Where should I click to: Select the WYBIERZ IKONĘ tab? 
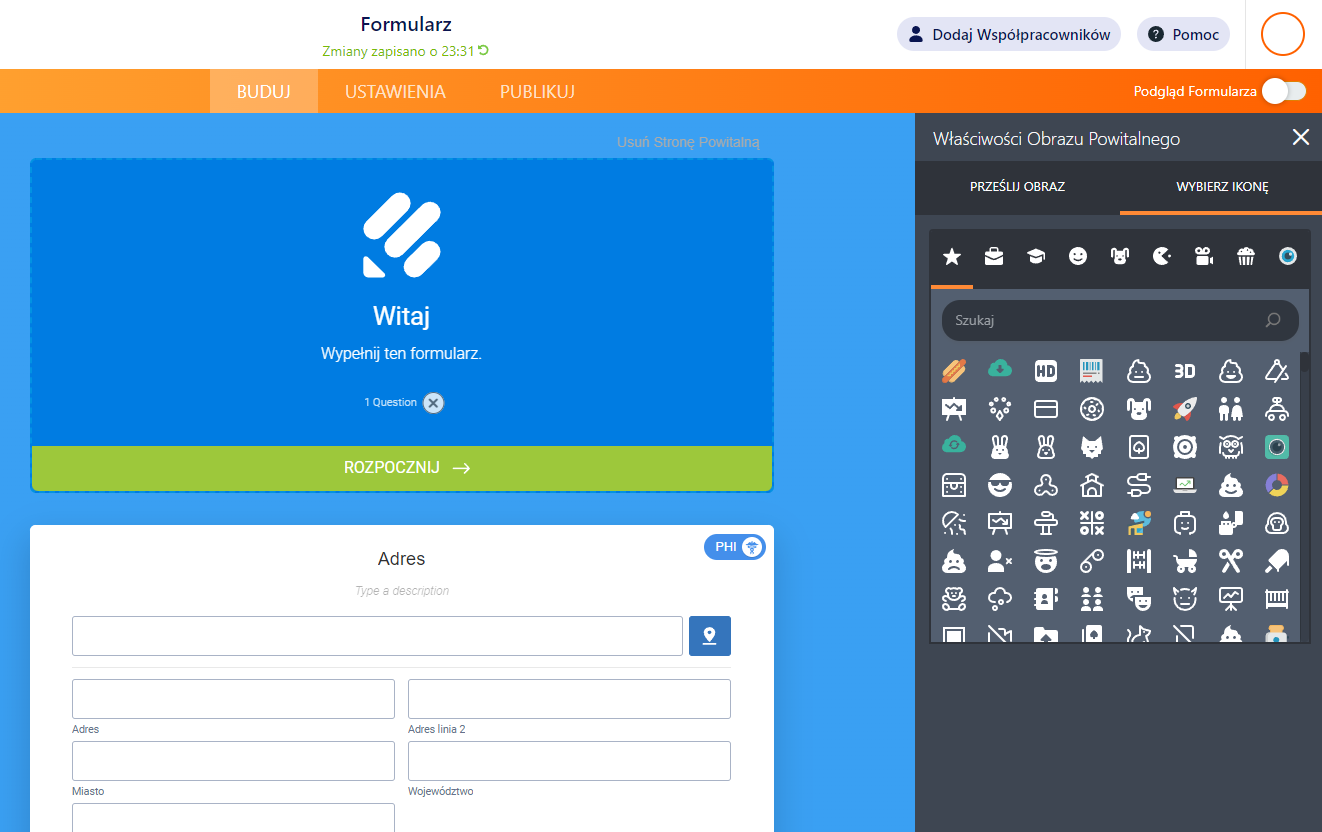coord(1221,187)
